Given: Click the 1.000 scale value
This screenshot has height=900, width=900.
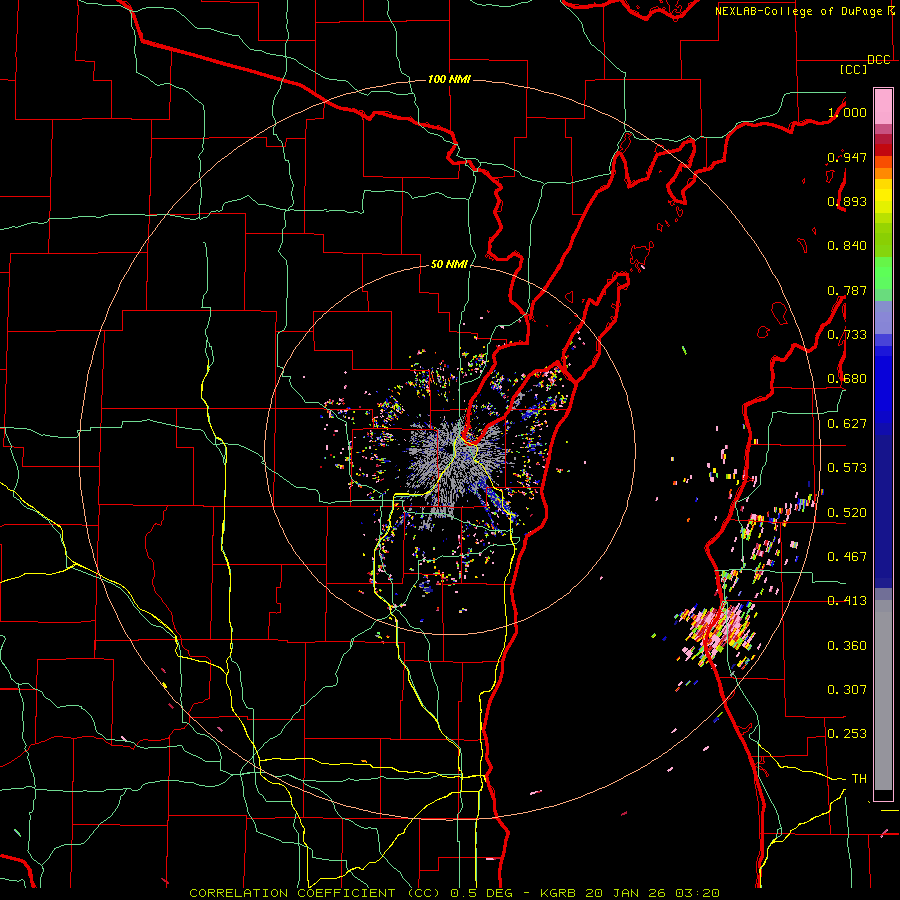Looking at the screenshot, I should (847, 112).
